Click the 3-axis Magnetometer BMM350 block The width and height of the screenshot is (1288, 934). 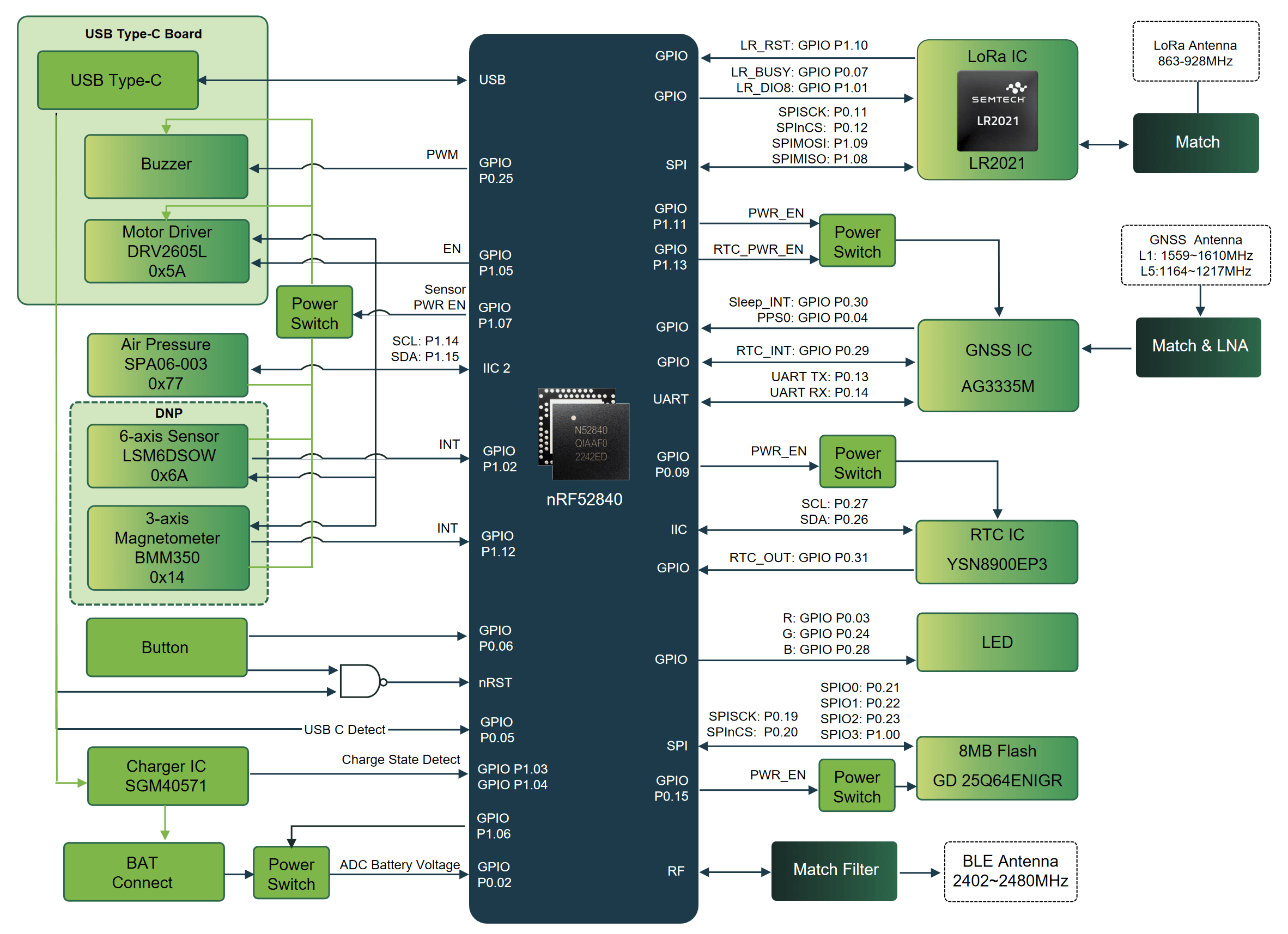(x=168, y=548)
